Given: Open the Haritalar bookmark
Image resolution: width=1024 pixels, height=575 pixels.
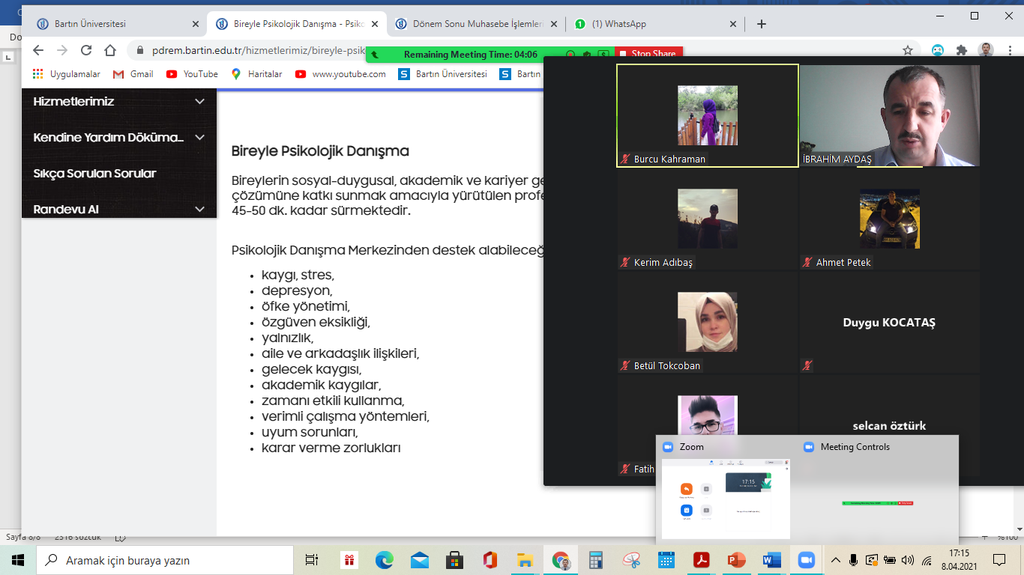Looking at the screenshot, I should point(257,74).
